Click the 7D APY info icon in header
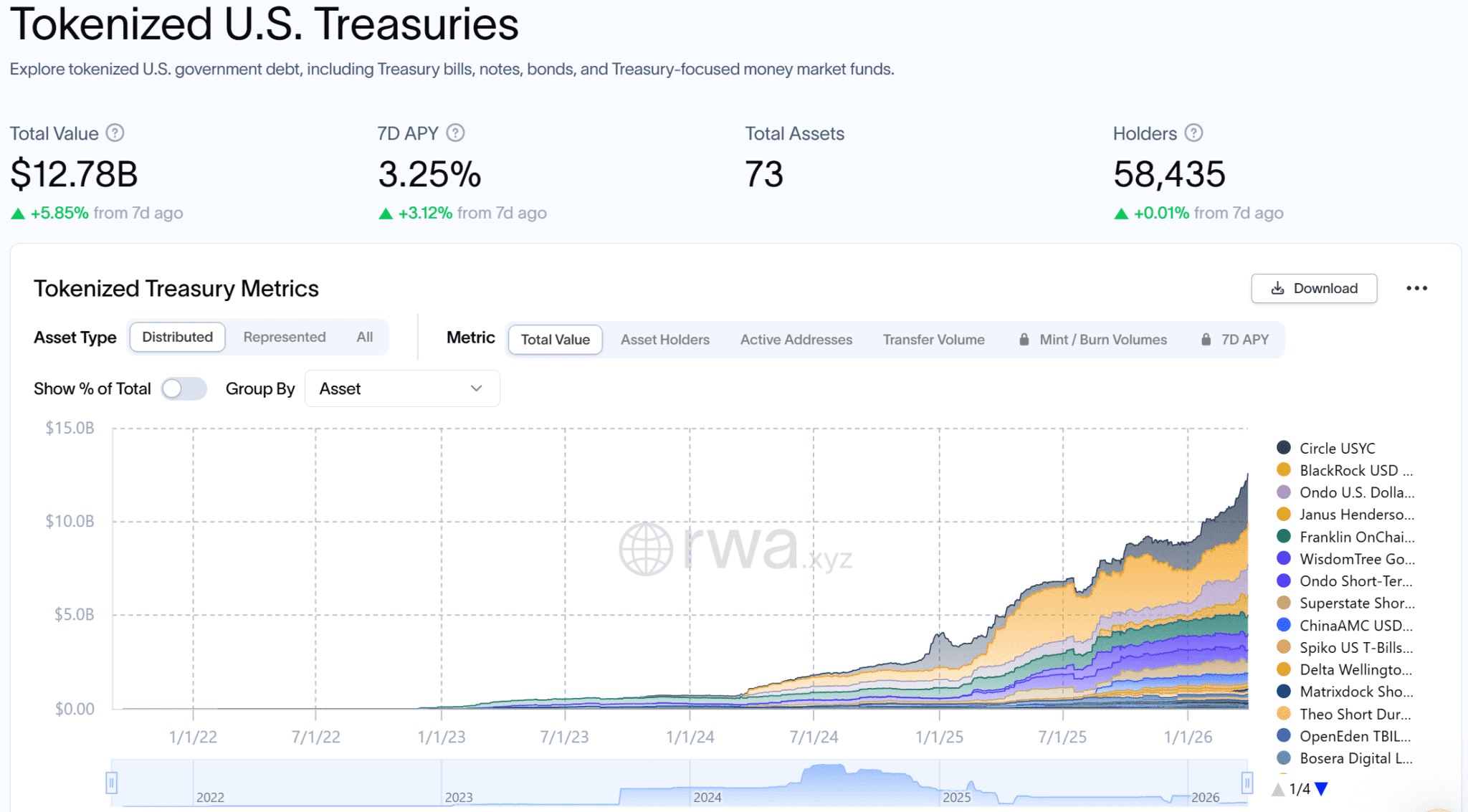This screenshot has height=812, width=1468. point(455,133)
